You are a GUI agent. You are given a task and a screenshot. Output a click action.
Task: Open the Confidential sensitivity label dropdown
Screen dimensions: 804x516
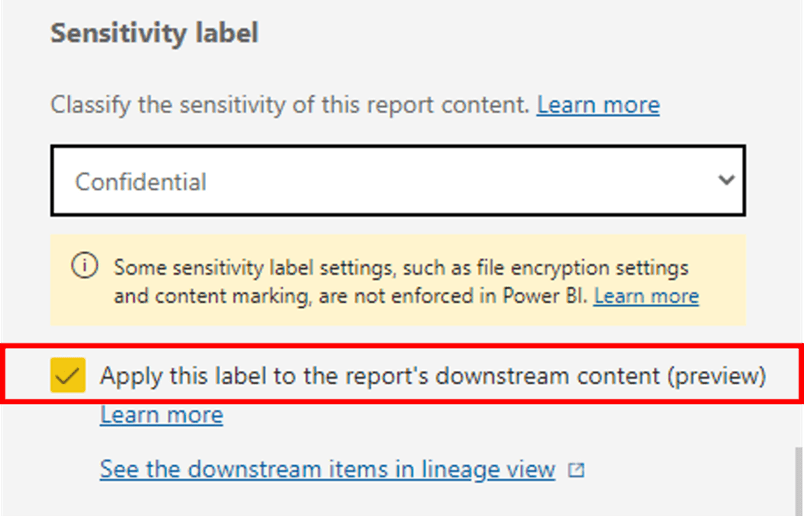click(398, 181)
